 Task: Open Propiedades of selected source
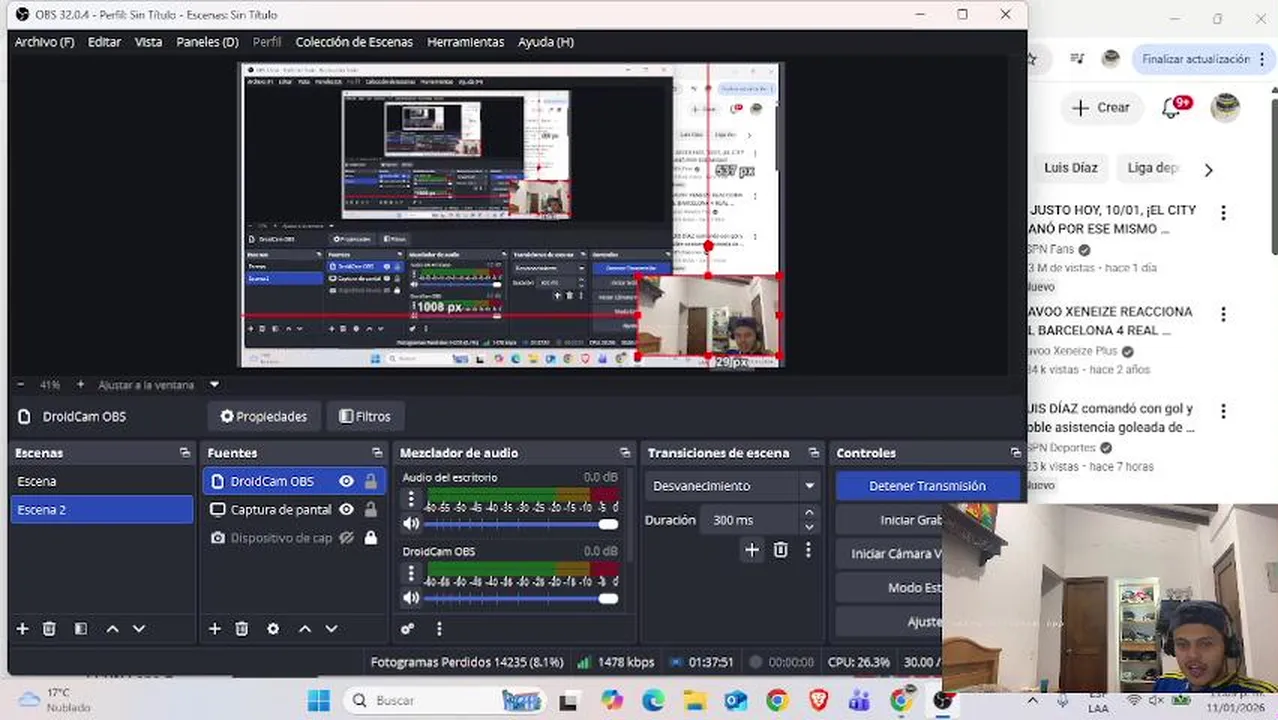tap(264, 416)
